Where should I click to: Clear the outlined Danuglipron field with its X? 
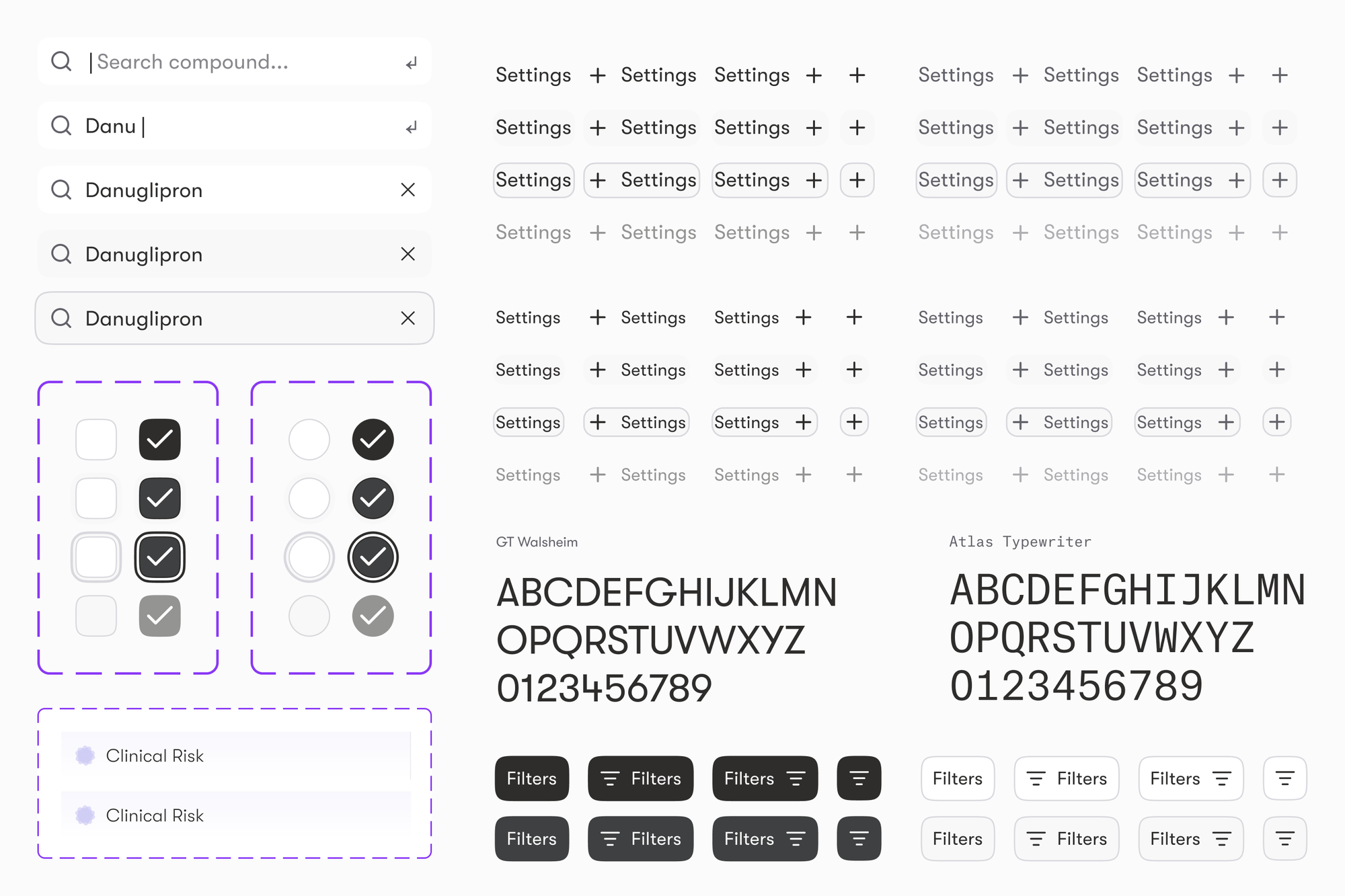[x=408, y=318]
